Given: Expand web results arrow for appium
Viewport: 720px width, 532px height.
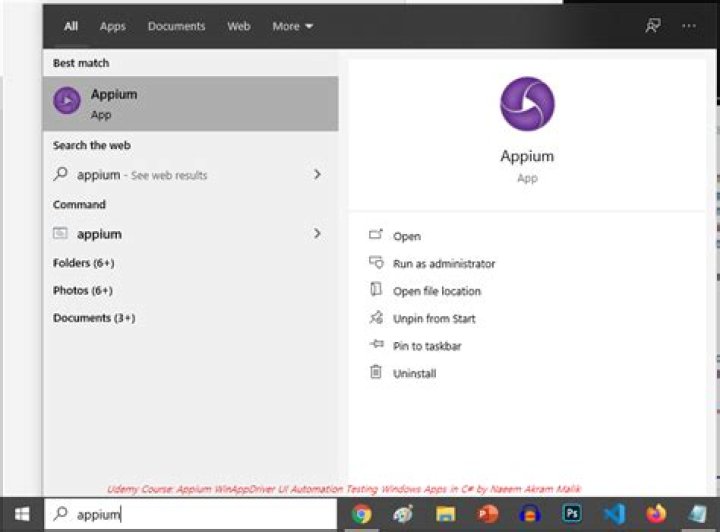Looking at the screenshot, I should point(317,174).
